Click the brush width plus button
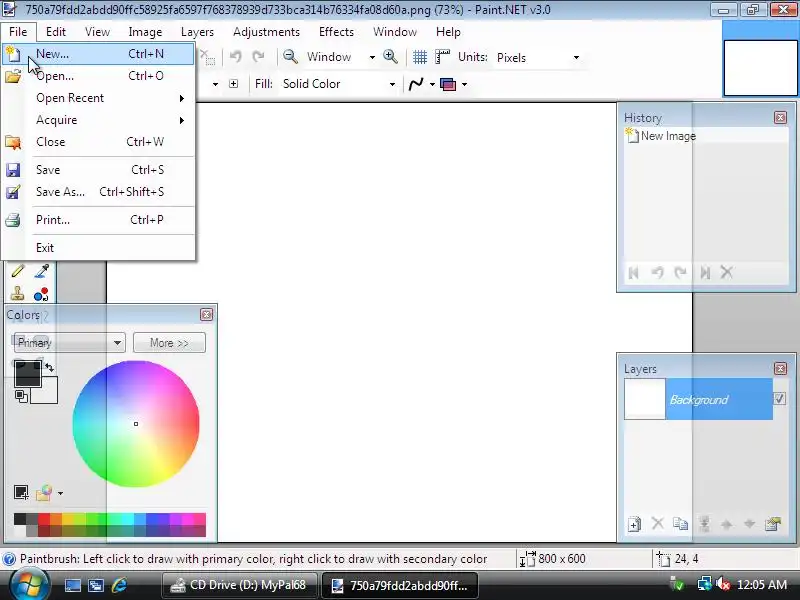Viewport: 800px width, 600px height. point(233,84)
